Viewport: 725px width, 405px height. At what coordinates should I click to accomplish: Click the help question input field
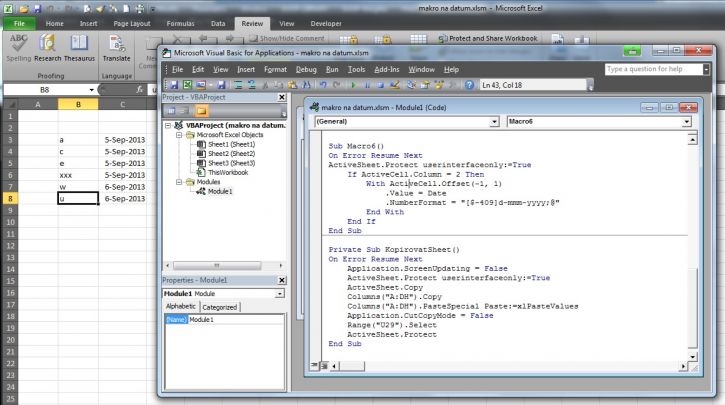coord(654,69)
